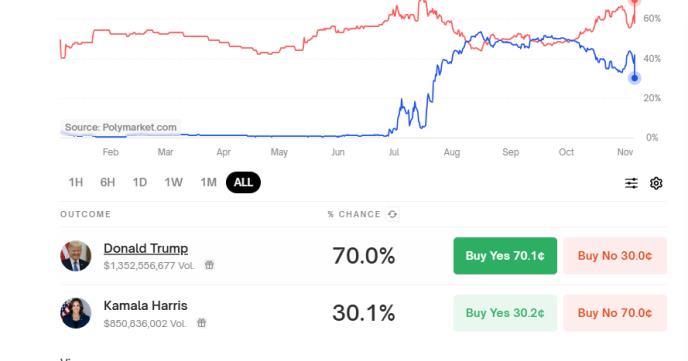688x361 pixels.
Task: Select the blue endpoint dot on chart
Action: (634, 78)
